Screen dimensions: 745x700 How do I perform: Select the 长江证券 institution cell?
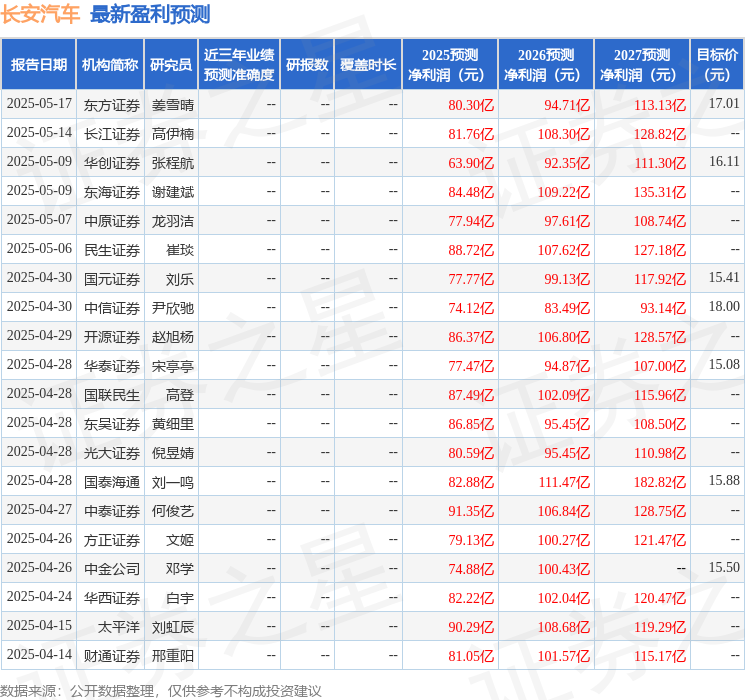[112, 134]
